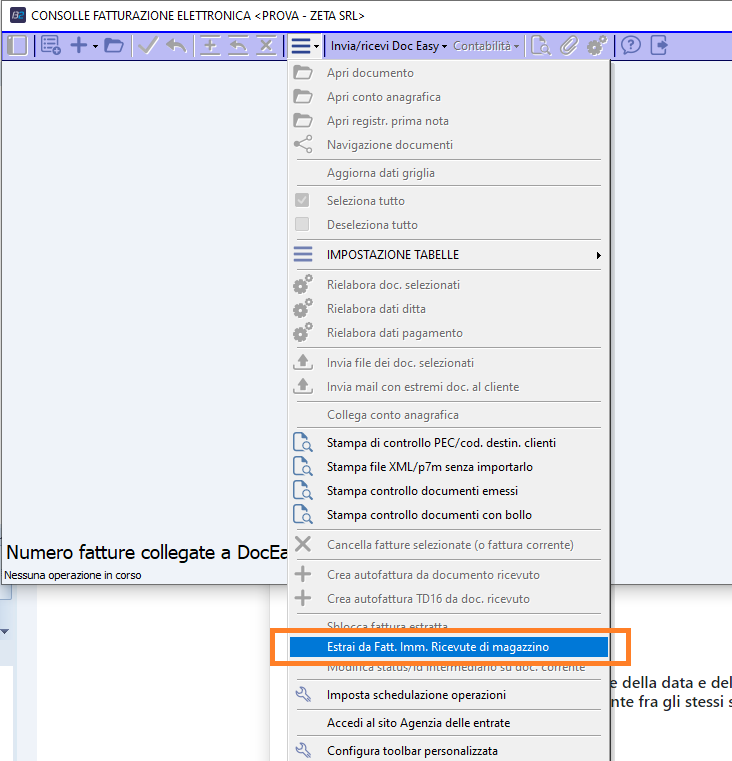Click the paperclip attachment icon

tap(569, 46)
